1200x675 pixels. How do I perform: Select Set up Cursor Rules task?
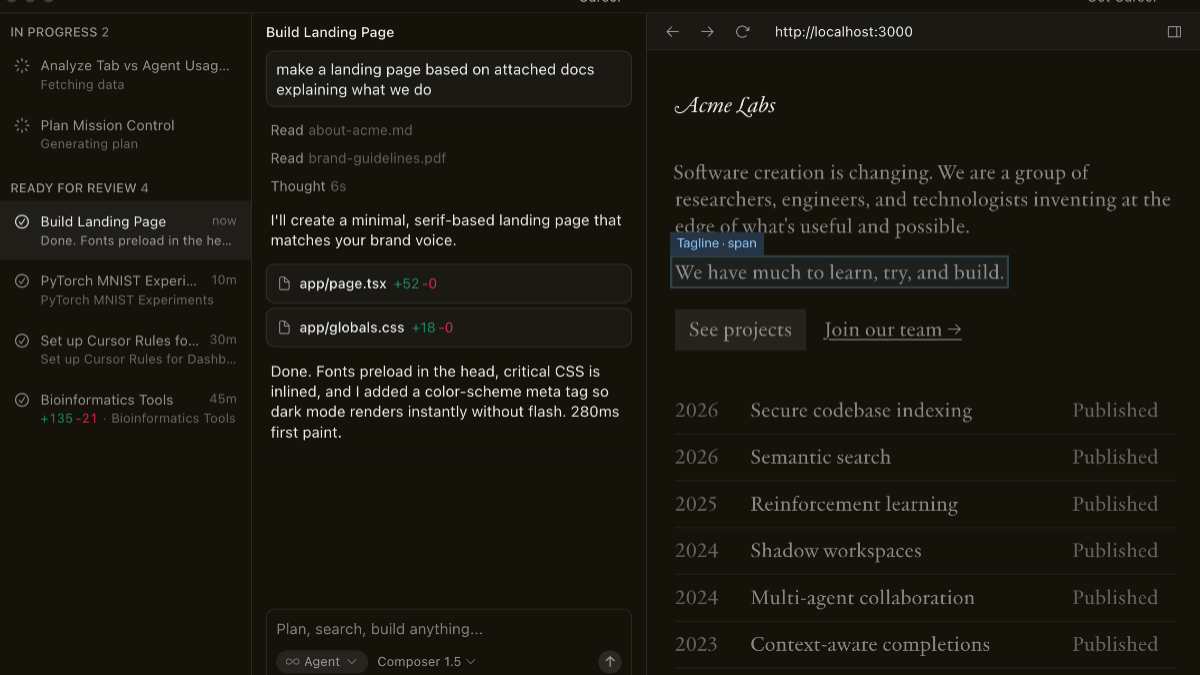tap(125, 349)
